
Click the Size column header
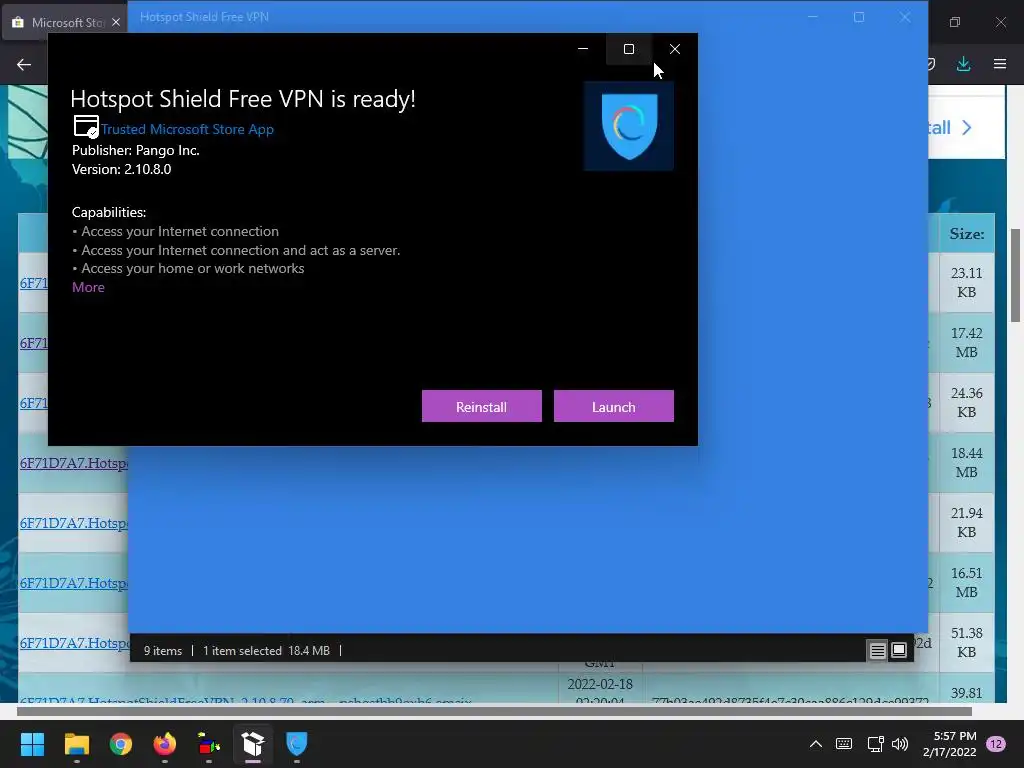pyautogui.click(x=967, y=234)
